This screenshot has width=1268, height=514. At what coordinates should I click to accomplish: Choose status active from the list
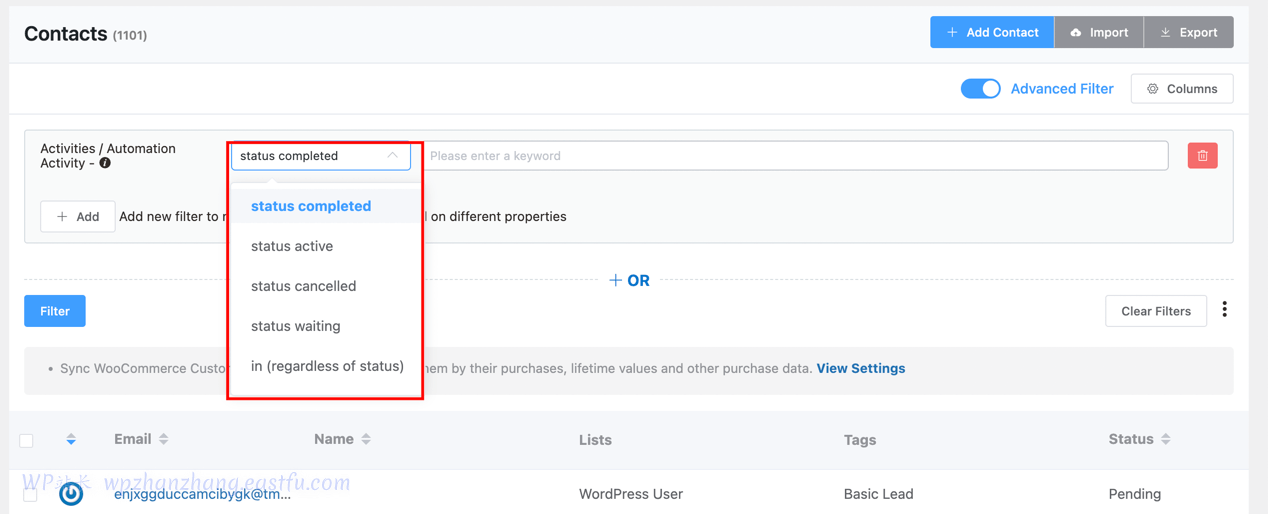point(292,246)
